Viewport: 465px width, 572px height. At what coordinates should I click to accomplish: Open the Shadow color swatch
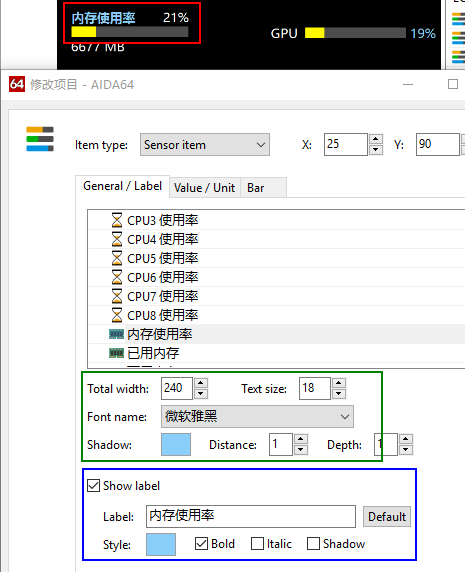tap(176, 445)
